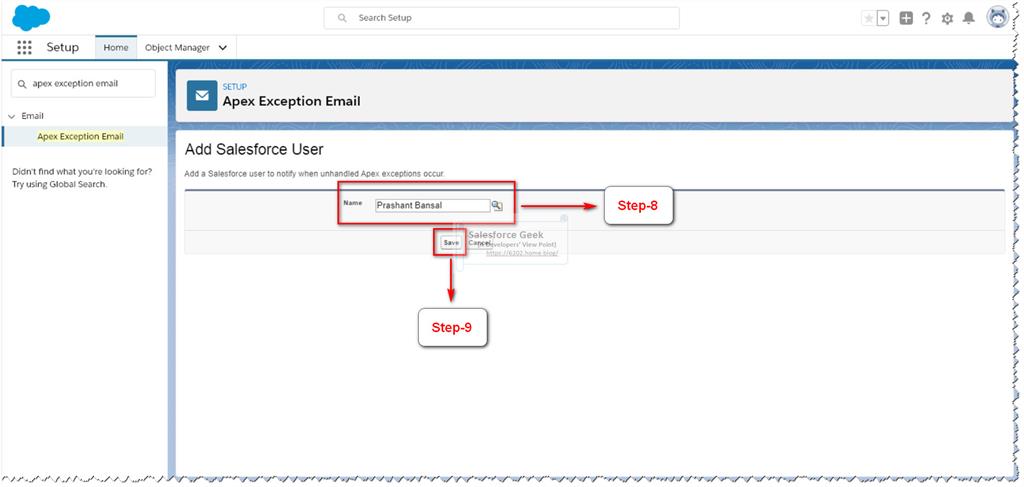This screenshot has height=487, width=1024.
Task: Click the Setup app name label
Action: click(x=63, y=48)
